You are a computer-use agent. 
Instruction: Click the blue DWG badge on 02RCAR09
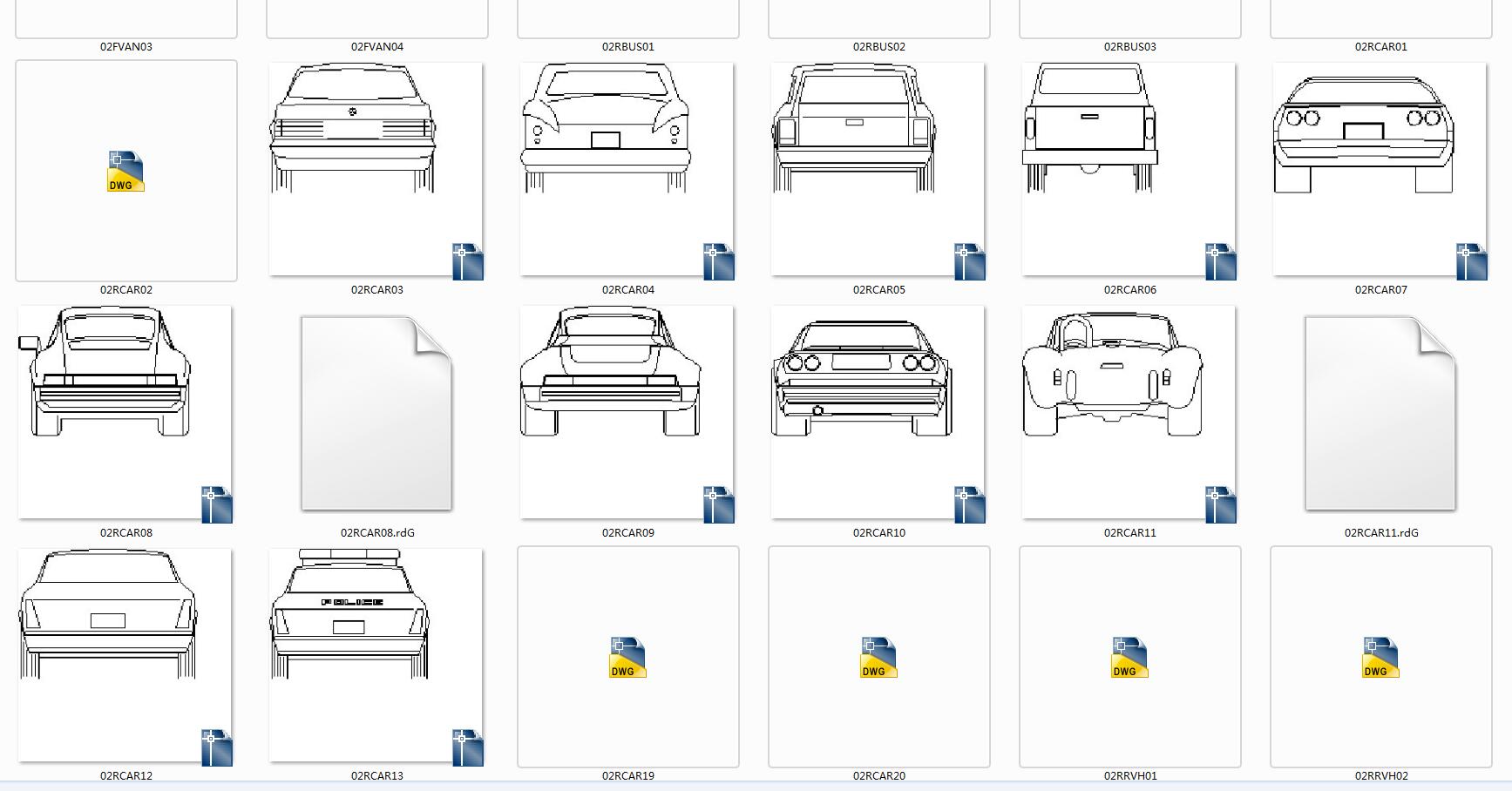point(719,504)
